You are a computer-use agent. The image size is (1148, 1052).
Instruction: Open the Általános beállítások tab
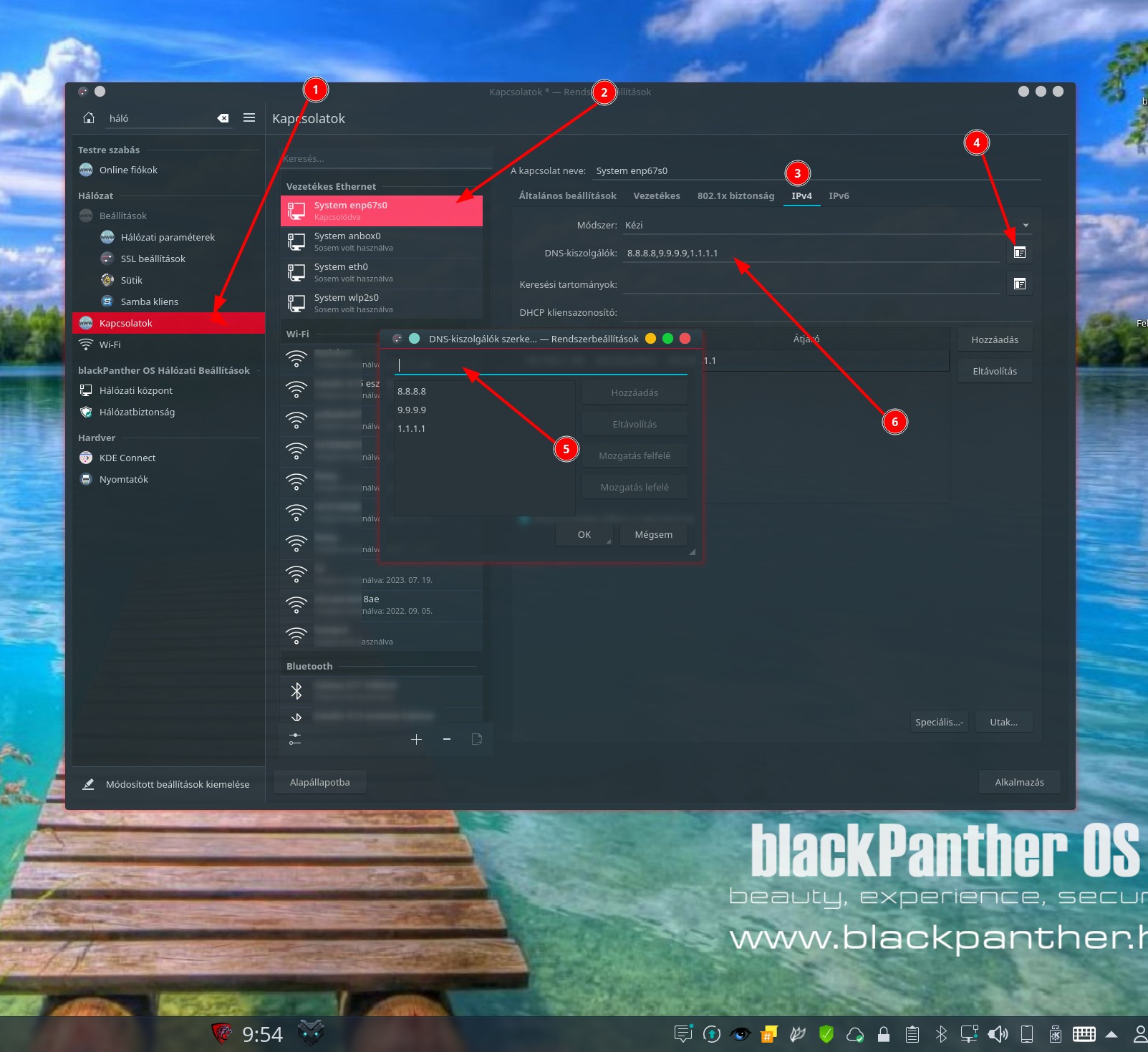(567, 196)
